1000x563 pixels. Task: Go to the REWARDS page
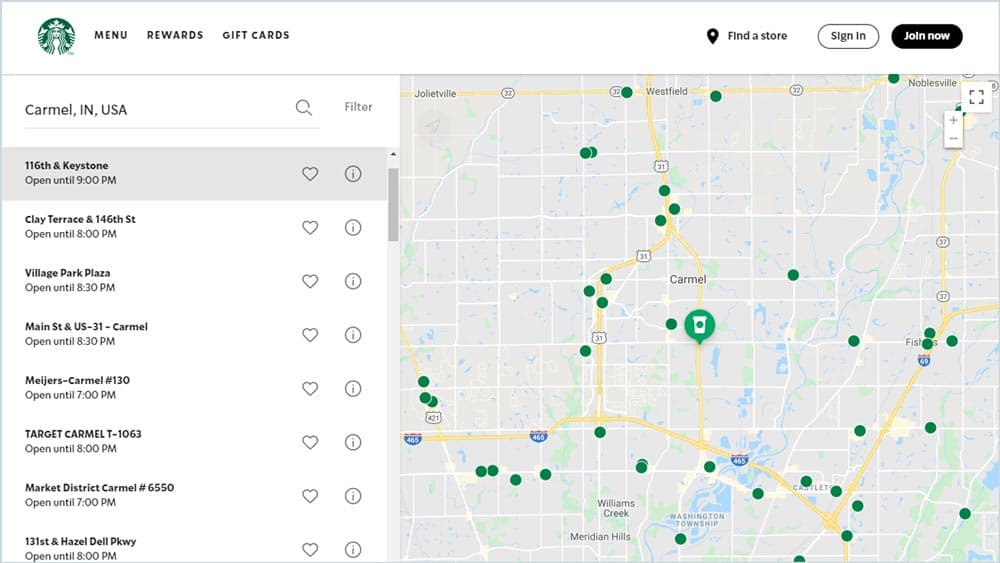coord(175,35)
